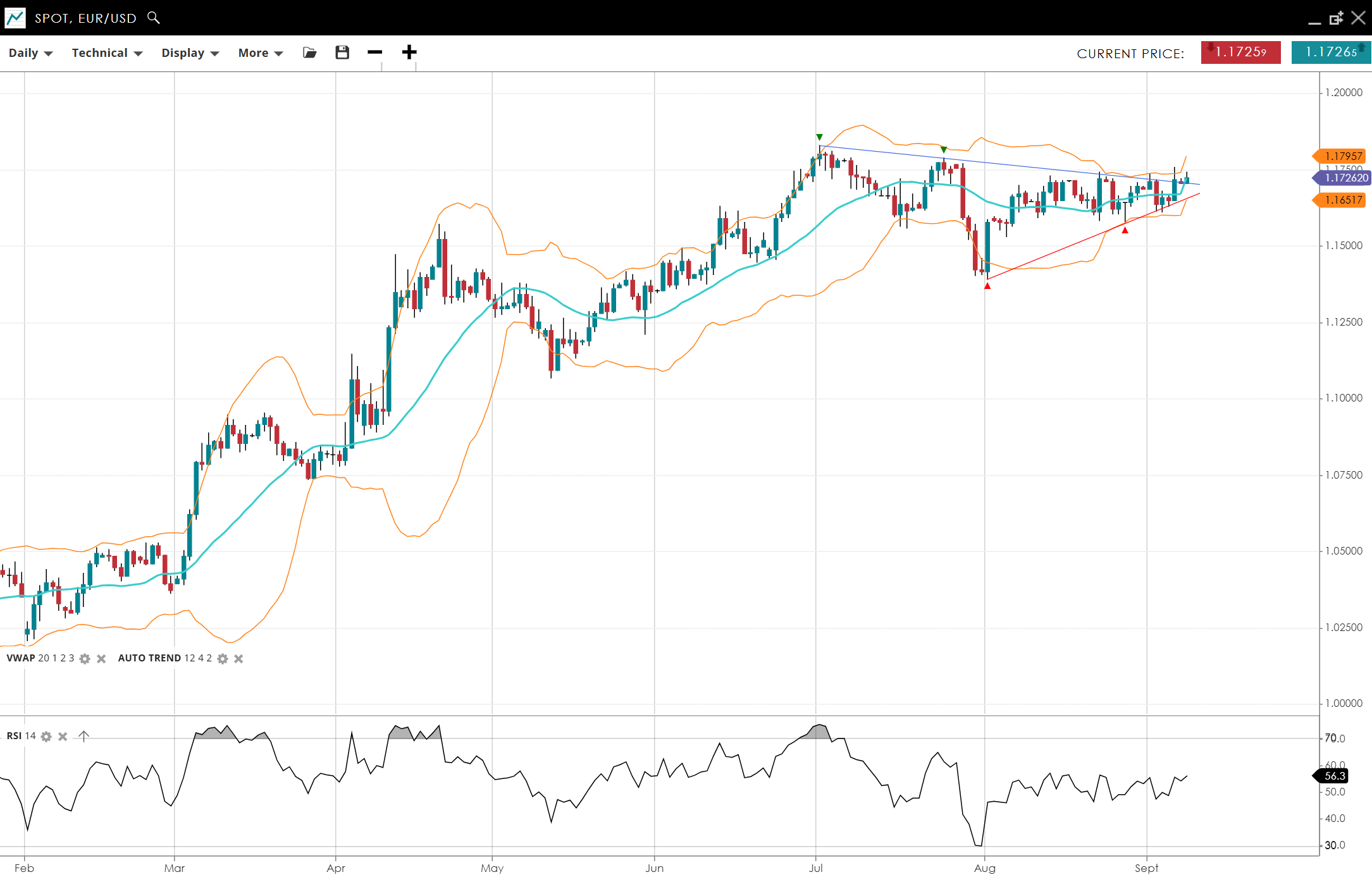
Task: Click the teal buy price 1.17265
Action: [1331, 52]
